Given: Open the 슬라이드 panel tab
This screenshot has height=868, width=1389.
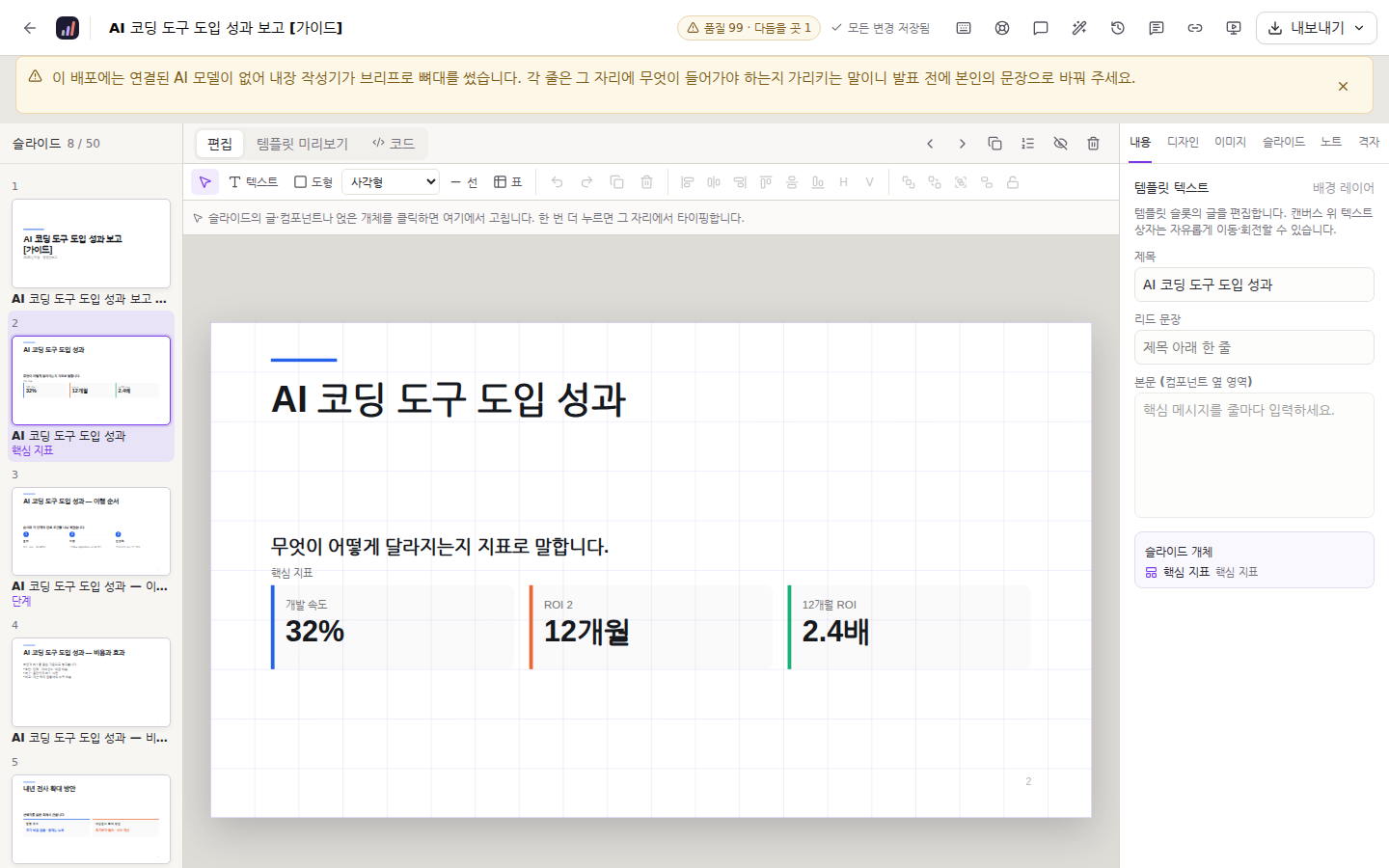Looking at the screenshot, I should [x=1284, y=143].
